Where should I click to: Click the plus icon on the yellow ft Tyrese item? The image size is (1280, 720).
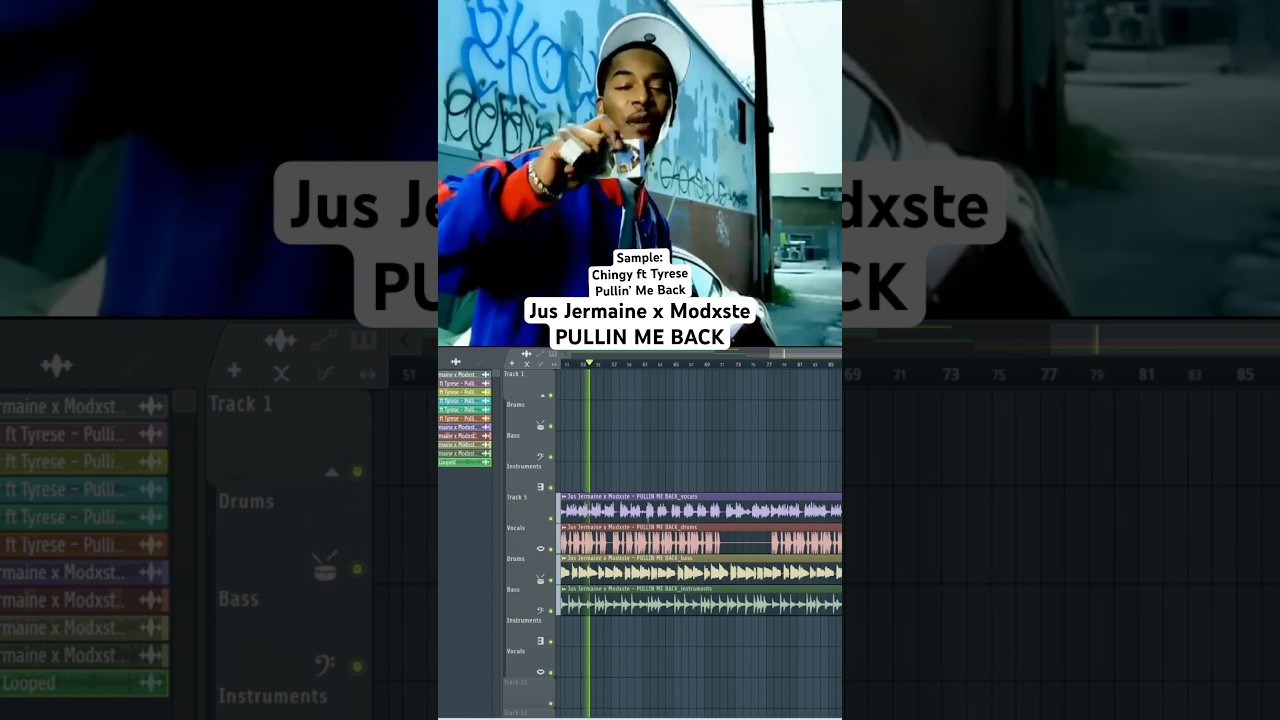(486, 392)
